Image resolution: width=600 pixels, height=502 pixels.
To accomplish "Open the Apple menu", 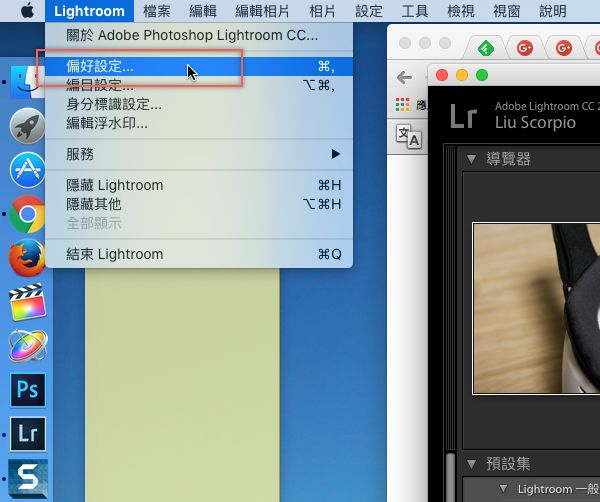I will 27,11.
